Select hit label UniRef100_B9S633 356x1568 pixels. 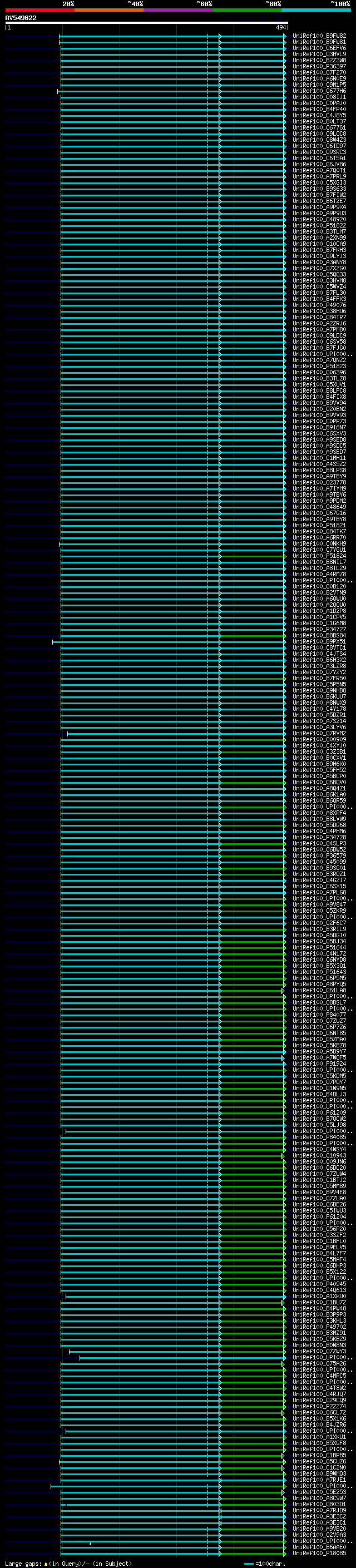(x=319, y=189)
